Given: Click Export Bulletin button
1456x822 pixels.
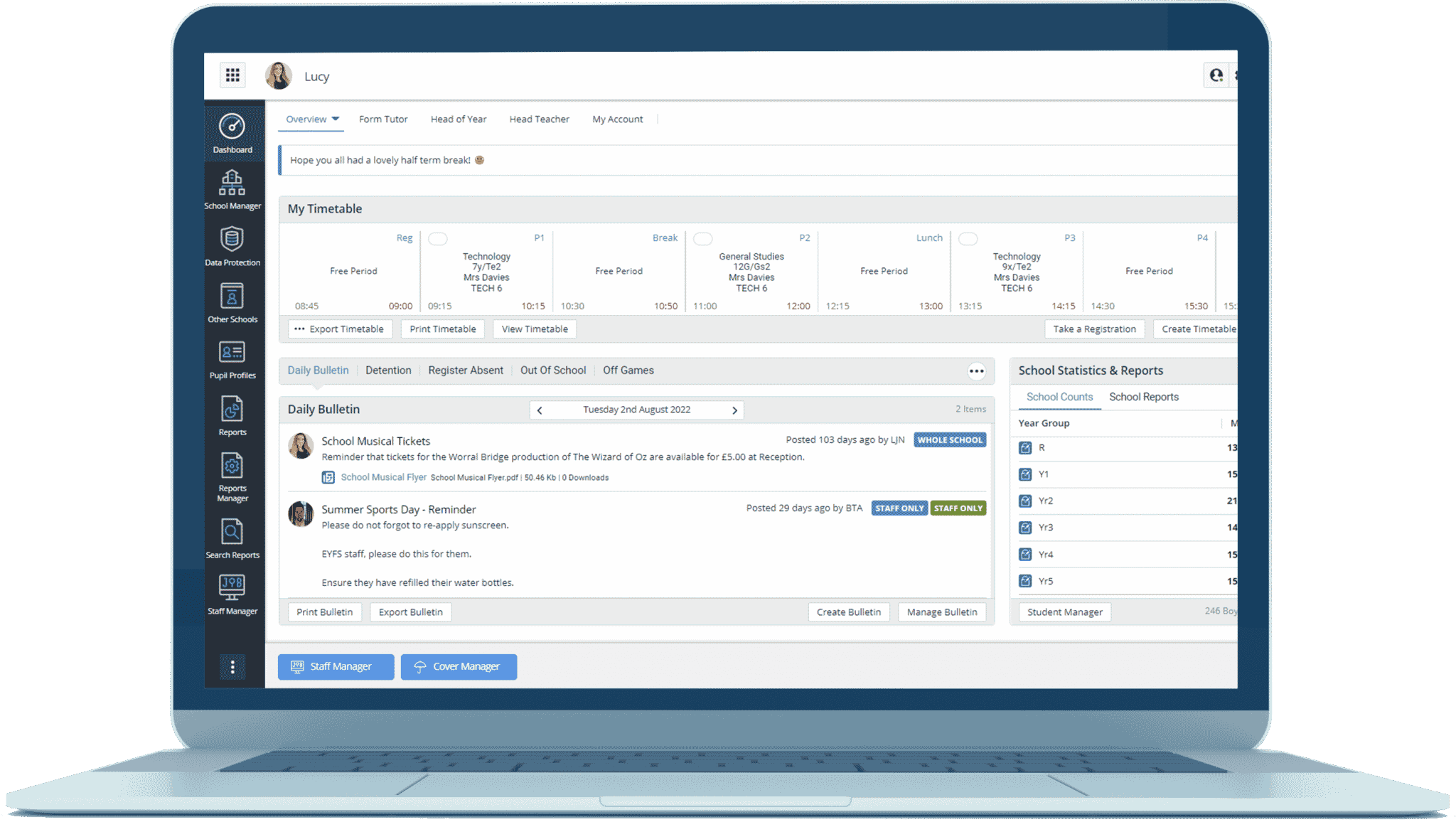Looking at the screenshot, I should 410,612.
